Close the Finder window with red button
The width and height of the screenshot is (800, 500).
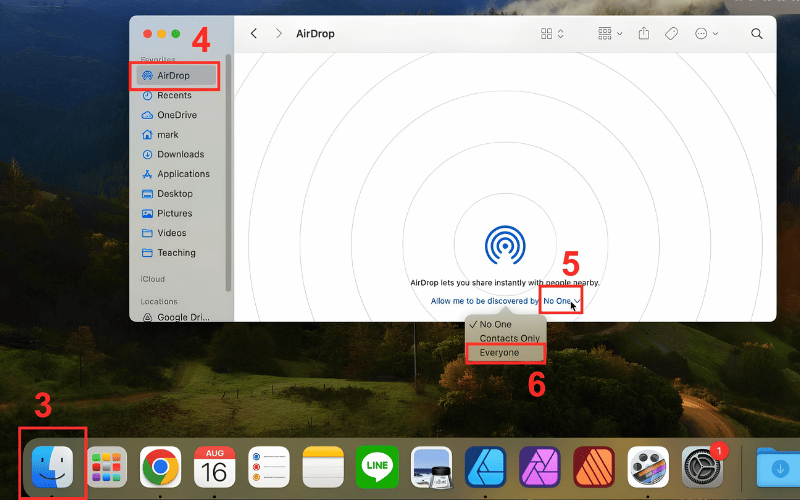[147, 34]
